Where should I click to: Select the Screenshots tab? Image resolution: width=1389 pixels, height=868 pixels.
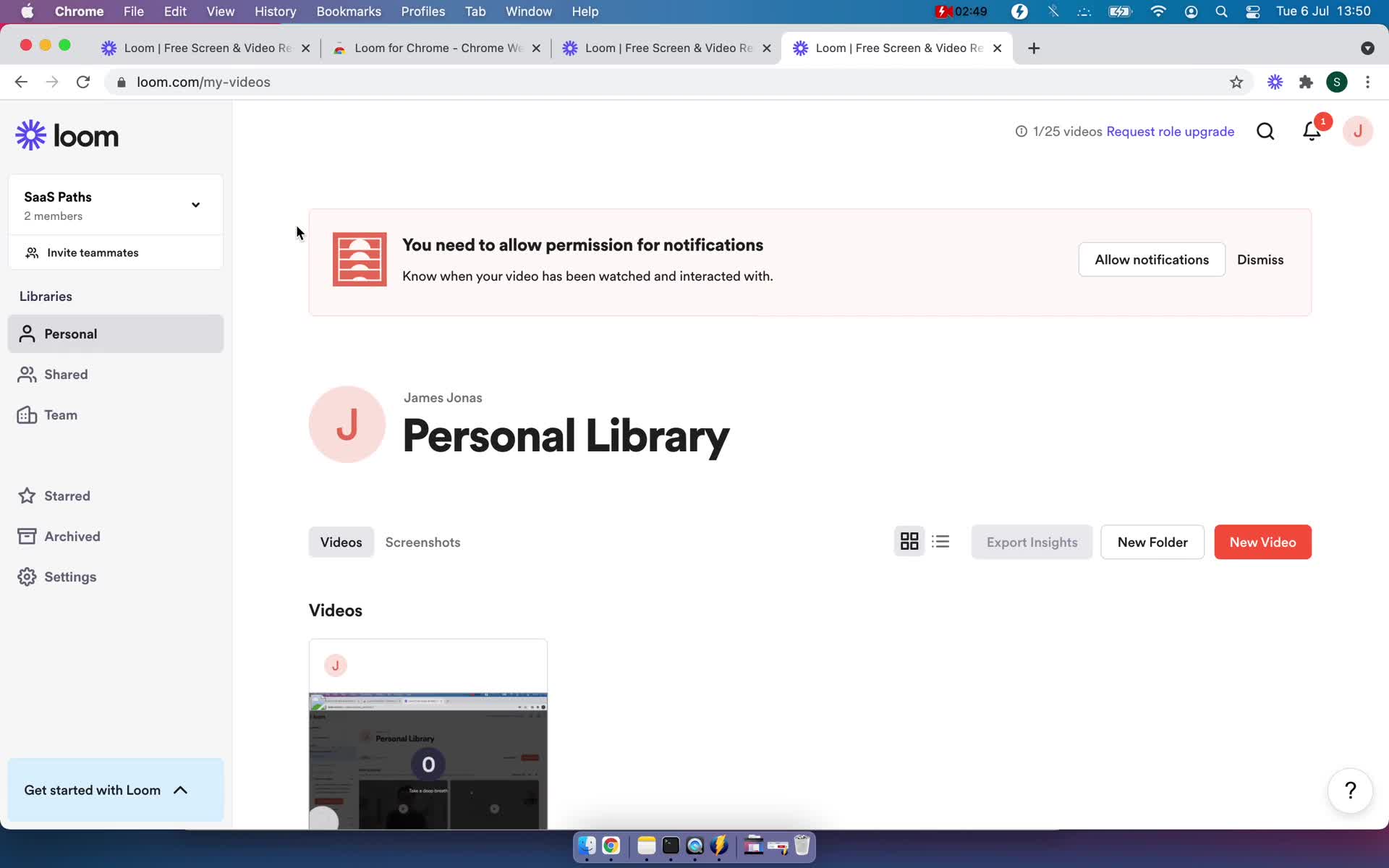[422, 541]
